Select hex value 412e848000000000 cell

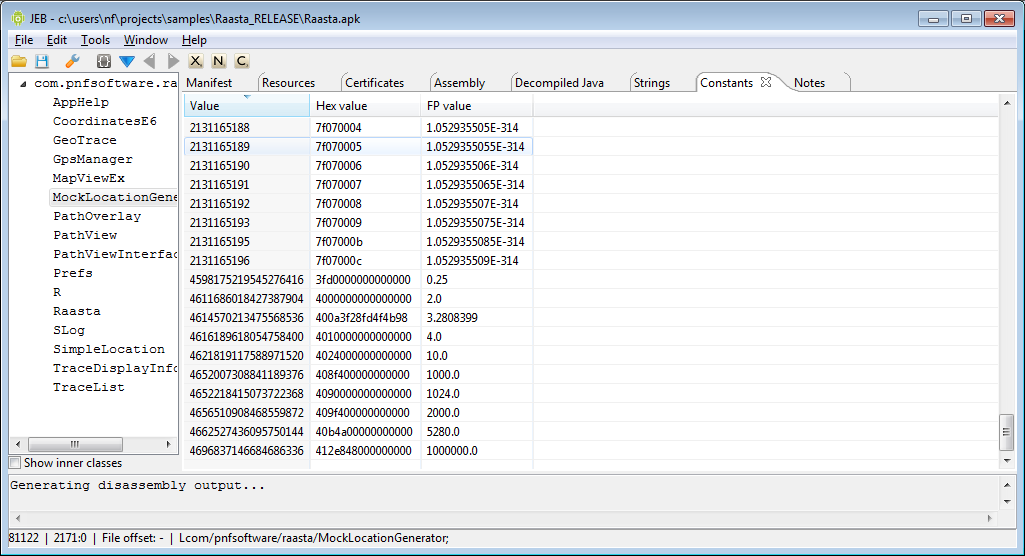(x=365, y=450)
